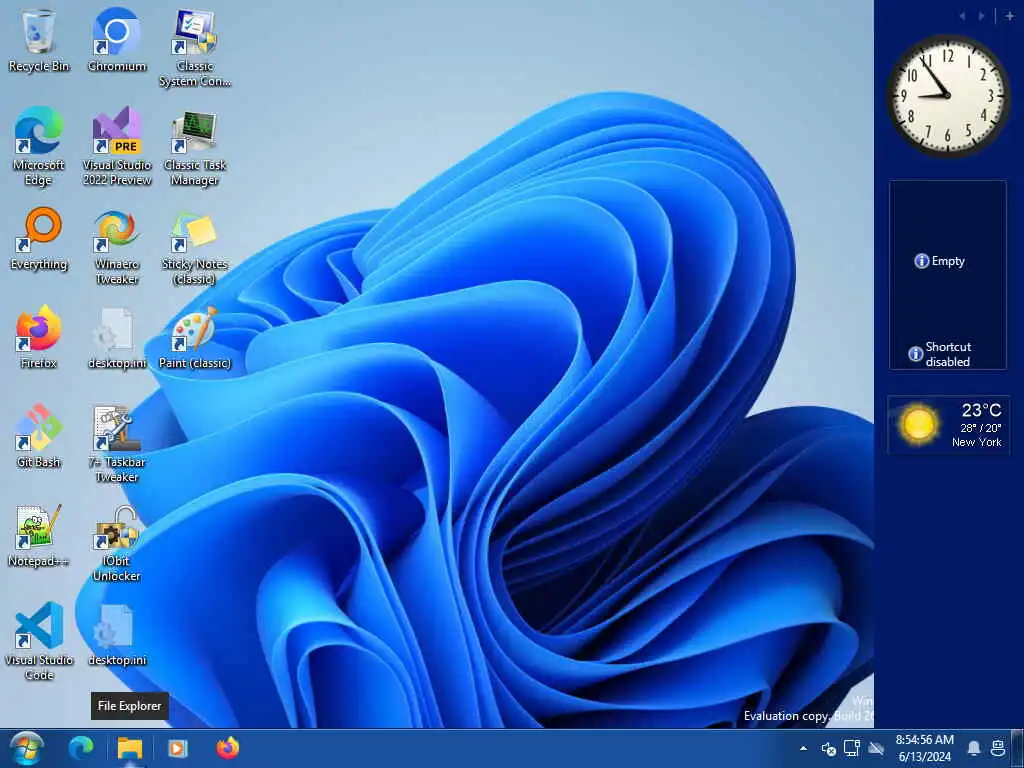Image resolution: width=1024 pixels, height=768 pixels.
Task: Launch Firefox from the taskbar
Action: pyautogui.click(x=228, y=748)
